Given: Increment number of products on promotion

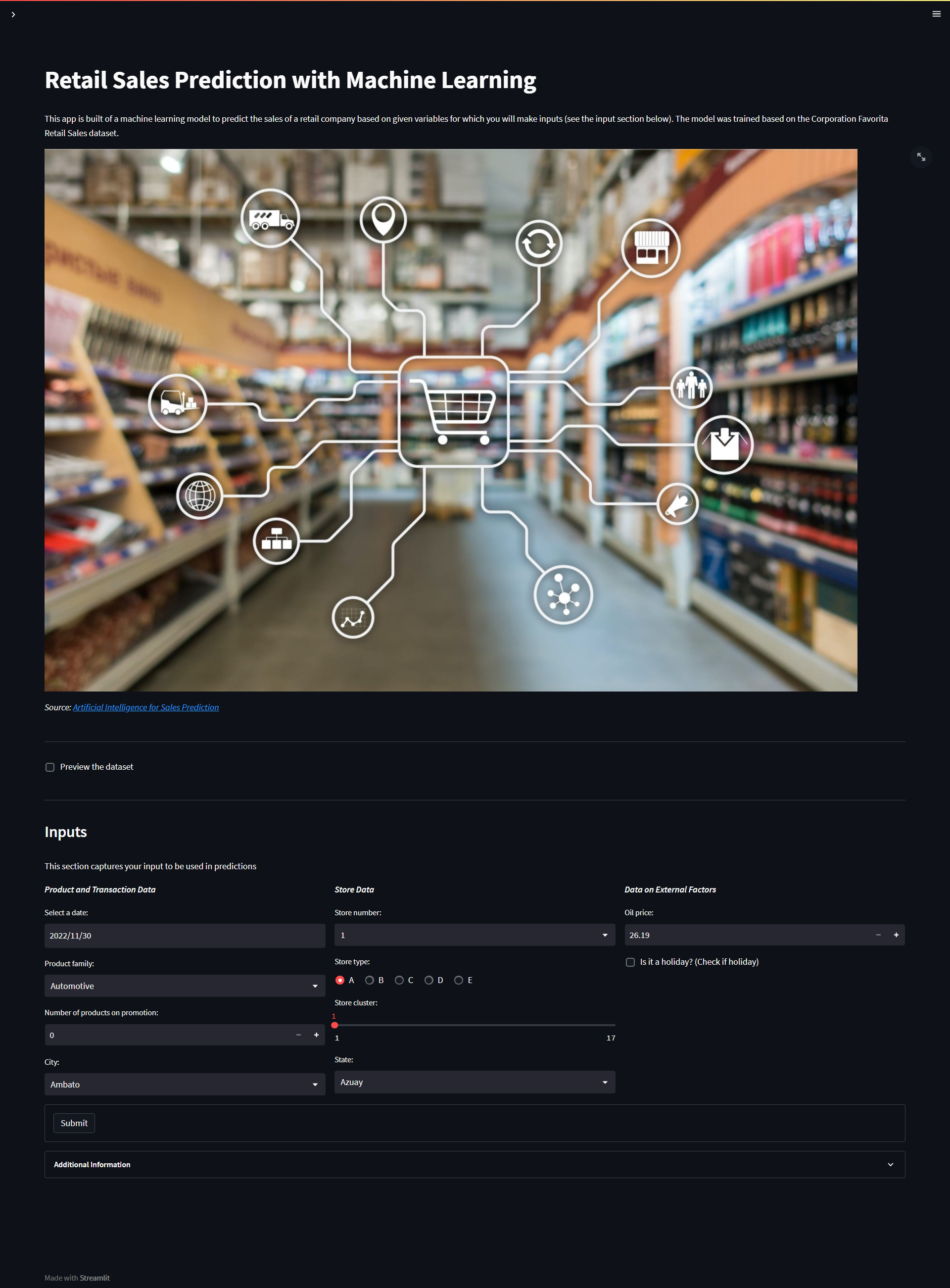Looking at the screenshot, I should [x=316, y=1035].
